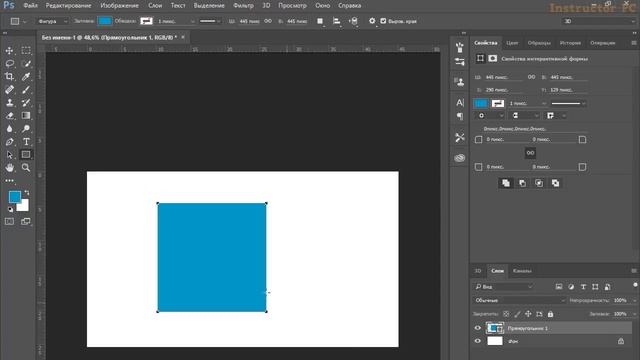
Task: Select the Eraser tool
Action: 9,116
